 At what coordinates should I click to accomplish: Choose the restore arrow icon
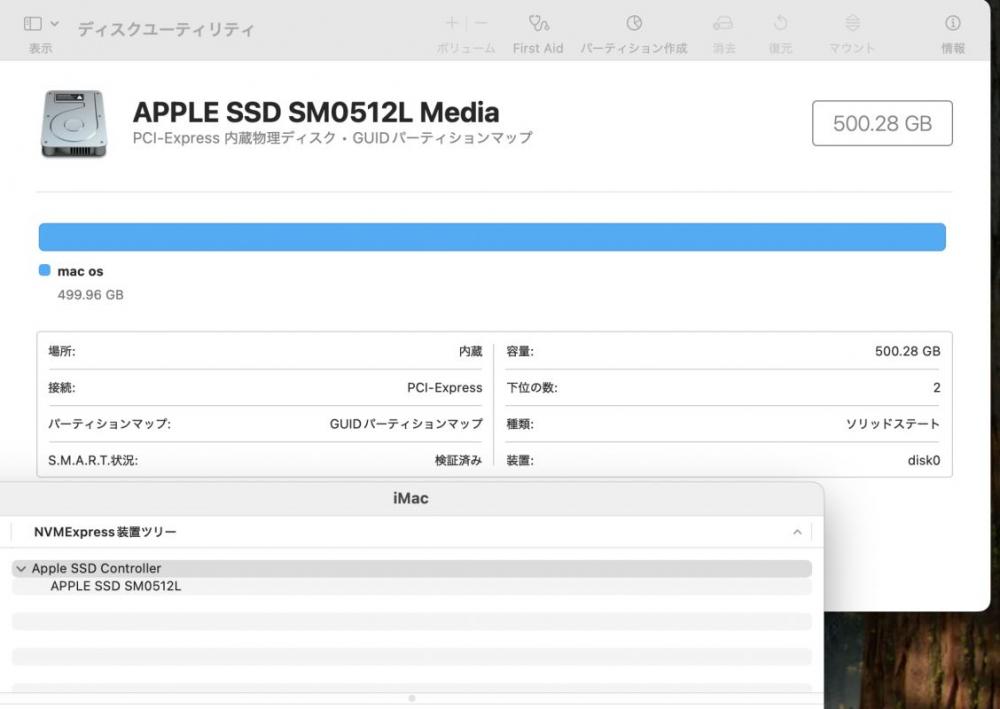780,24
